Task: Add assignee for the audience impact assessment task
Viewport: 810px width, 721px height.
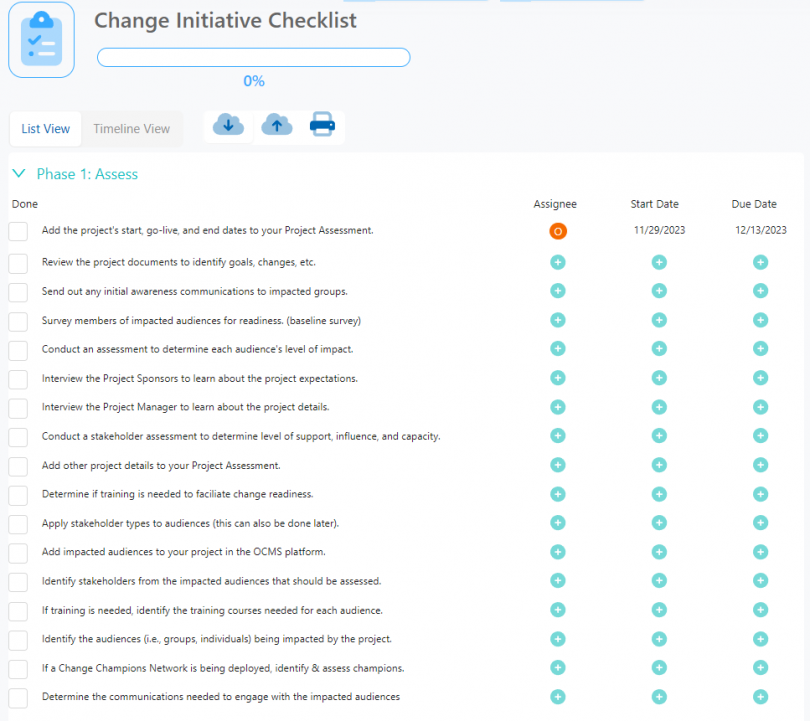Action: (x=557, y=349)
